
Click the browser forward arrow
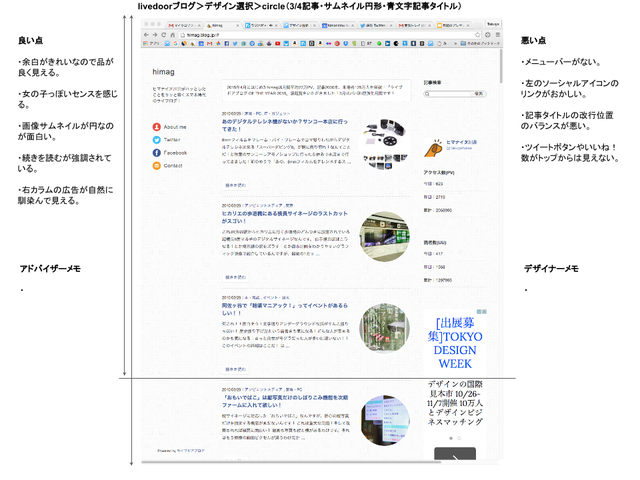coord(155,35)
